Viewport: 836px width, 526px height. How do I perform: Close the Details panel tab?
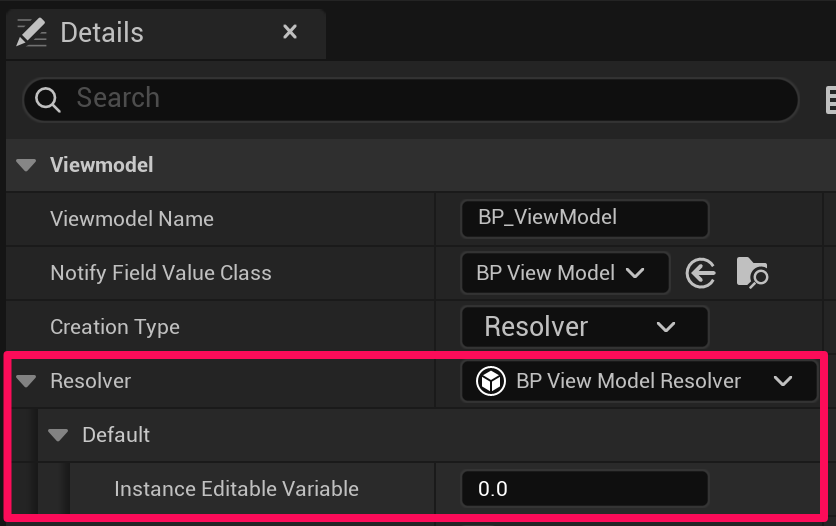coord(290,32)
